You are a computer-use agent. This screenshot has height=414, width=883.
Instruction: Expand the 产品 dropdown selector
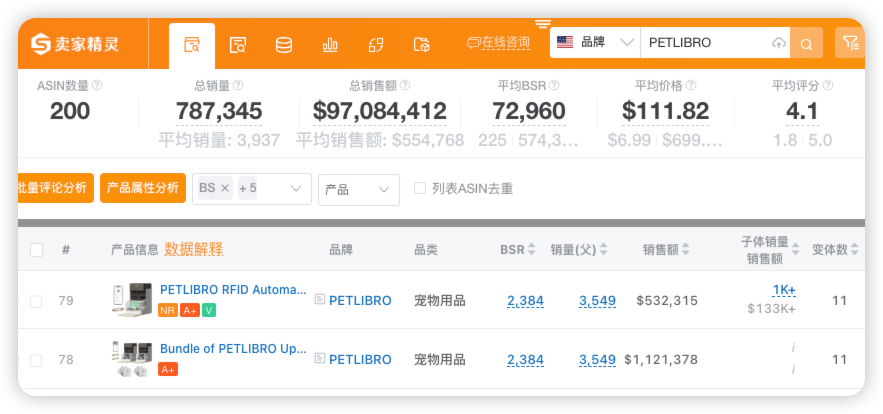[358, 189]
